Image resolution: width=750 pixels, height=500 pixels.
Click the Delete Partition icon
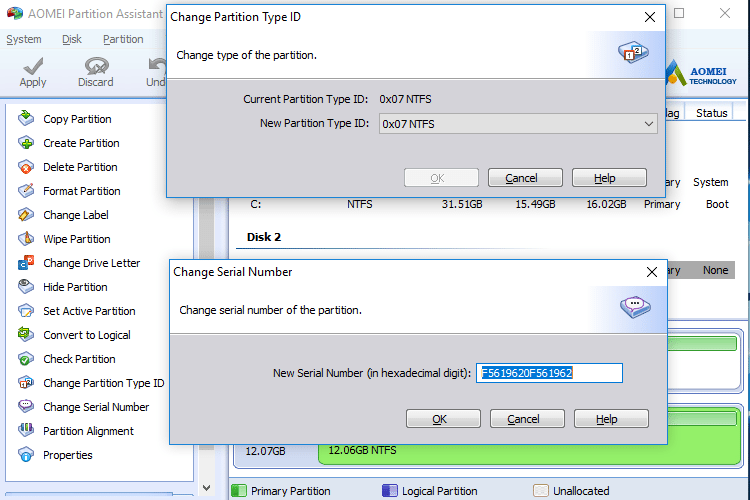click(26, 167)
